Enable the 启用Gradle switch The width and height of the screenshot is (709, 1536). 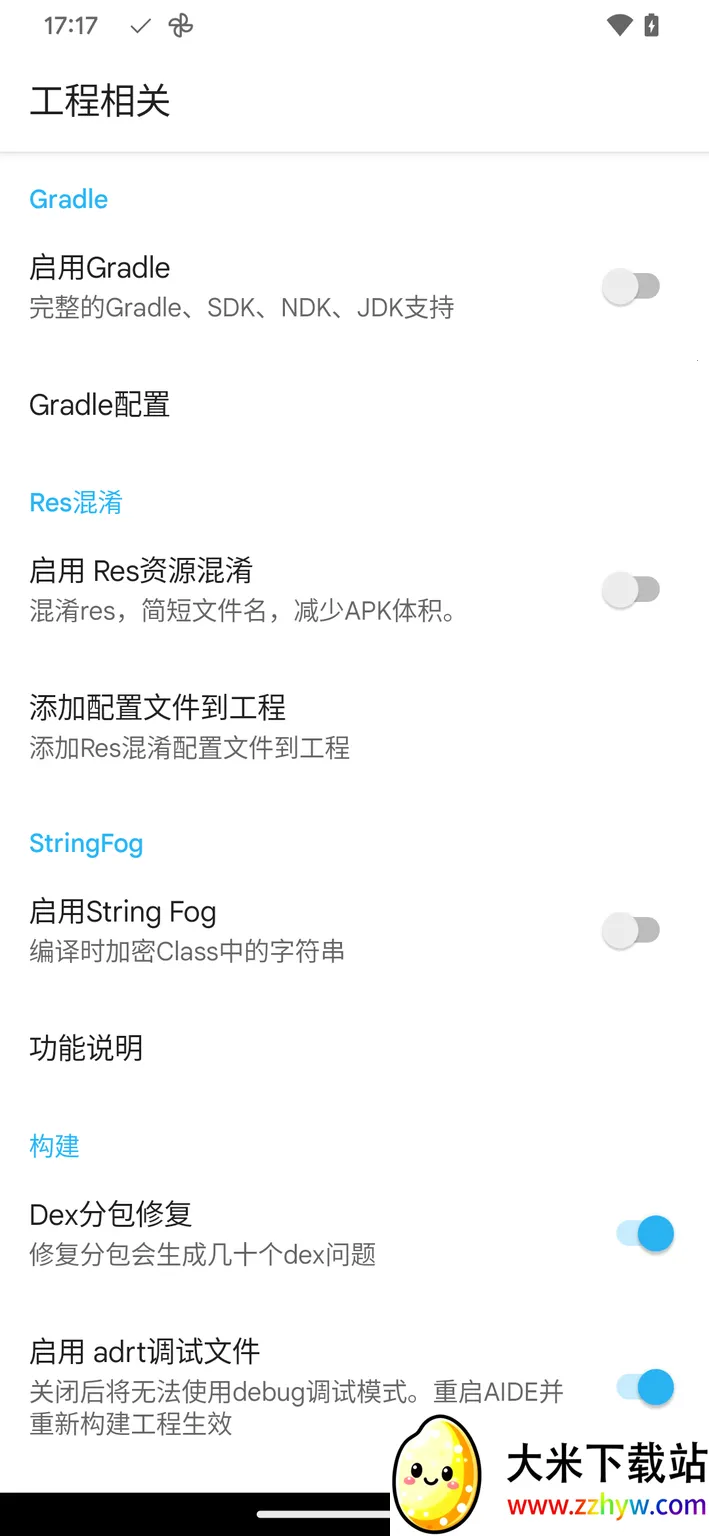click(x=631, y=286)
